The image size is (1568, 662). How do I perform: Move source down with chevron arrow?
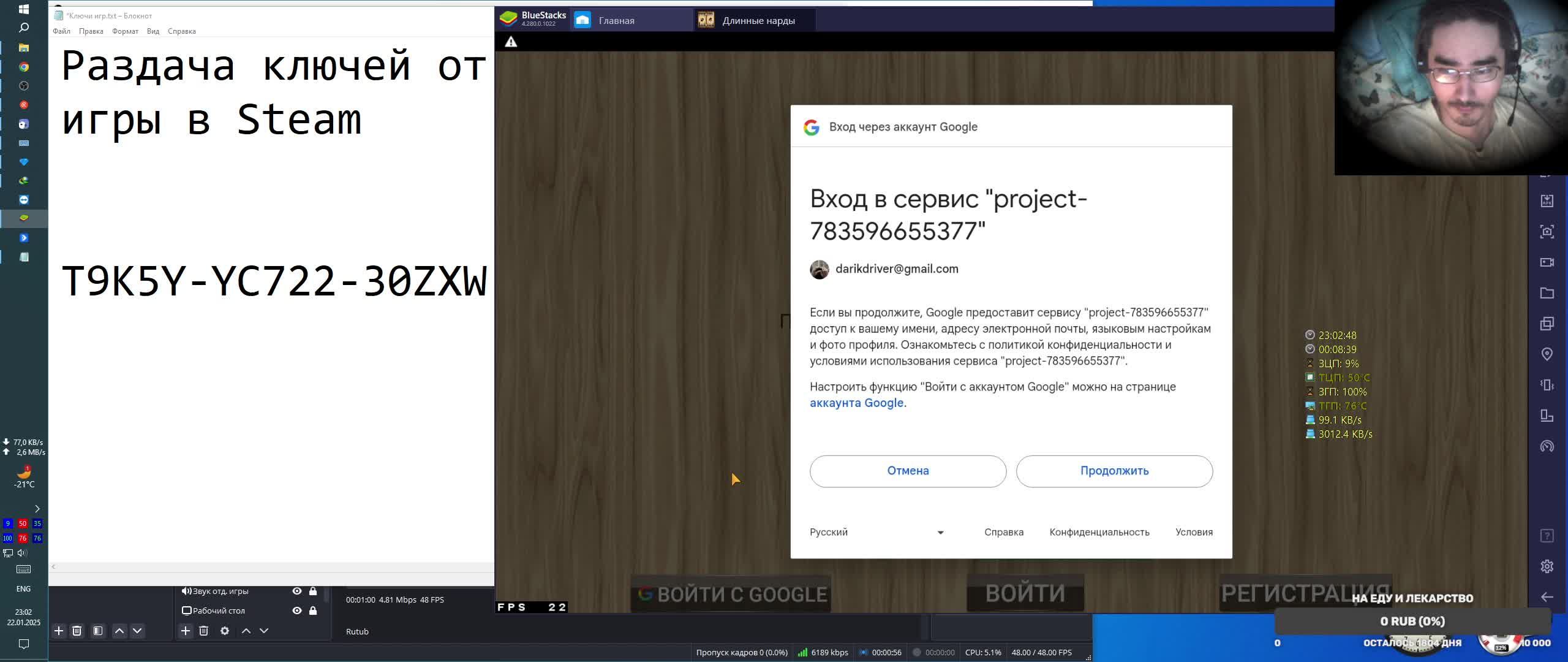[x=264, y=631]
